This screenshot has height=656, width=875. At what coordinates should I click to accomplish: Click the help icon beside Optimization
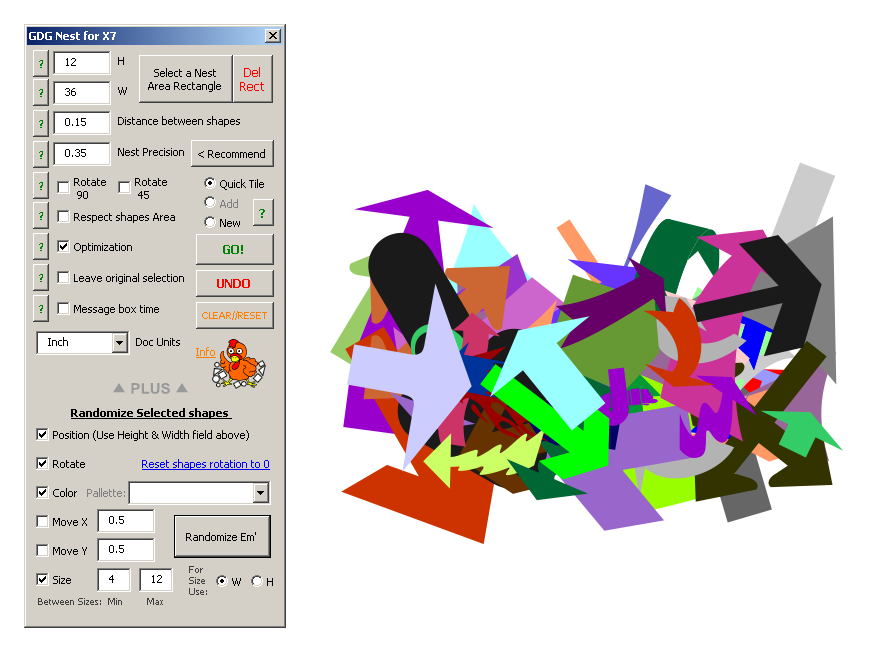tap(41, 247)
